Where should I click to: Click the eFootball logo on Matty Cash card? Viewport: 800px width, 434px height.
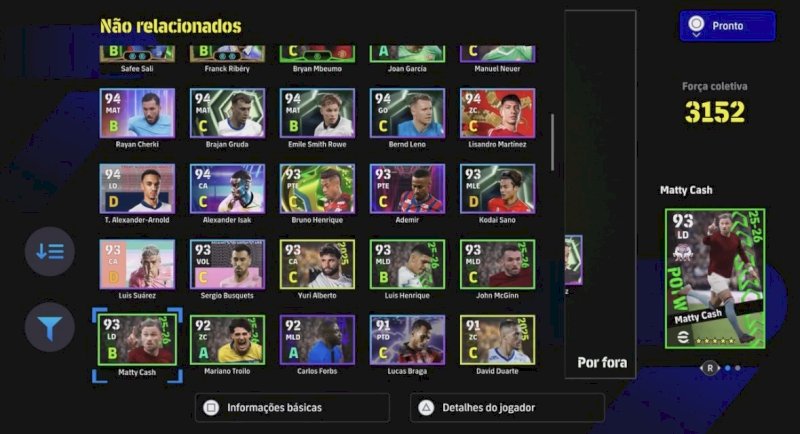tap(683, 338)
